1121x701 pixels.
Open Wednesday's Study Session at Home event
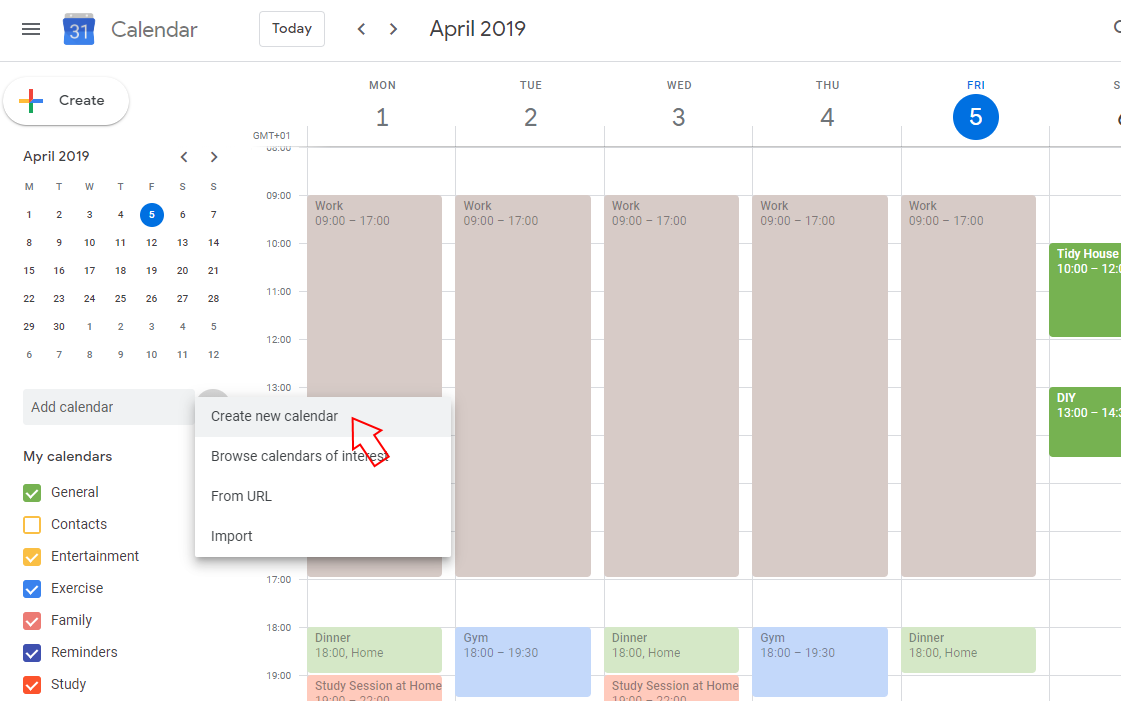pos(671,688)
